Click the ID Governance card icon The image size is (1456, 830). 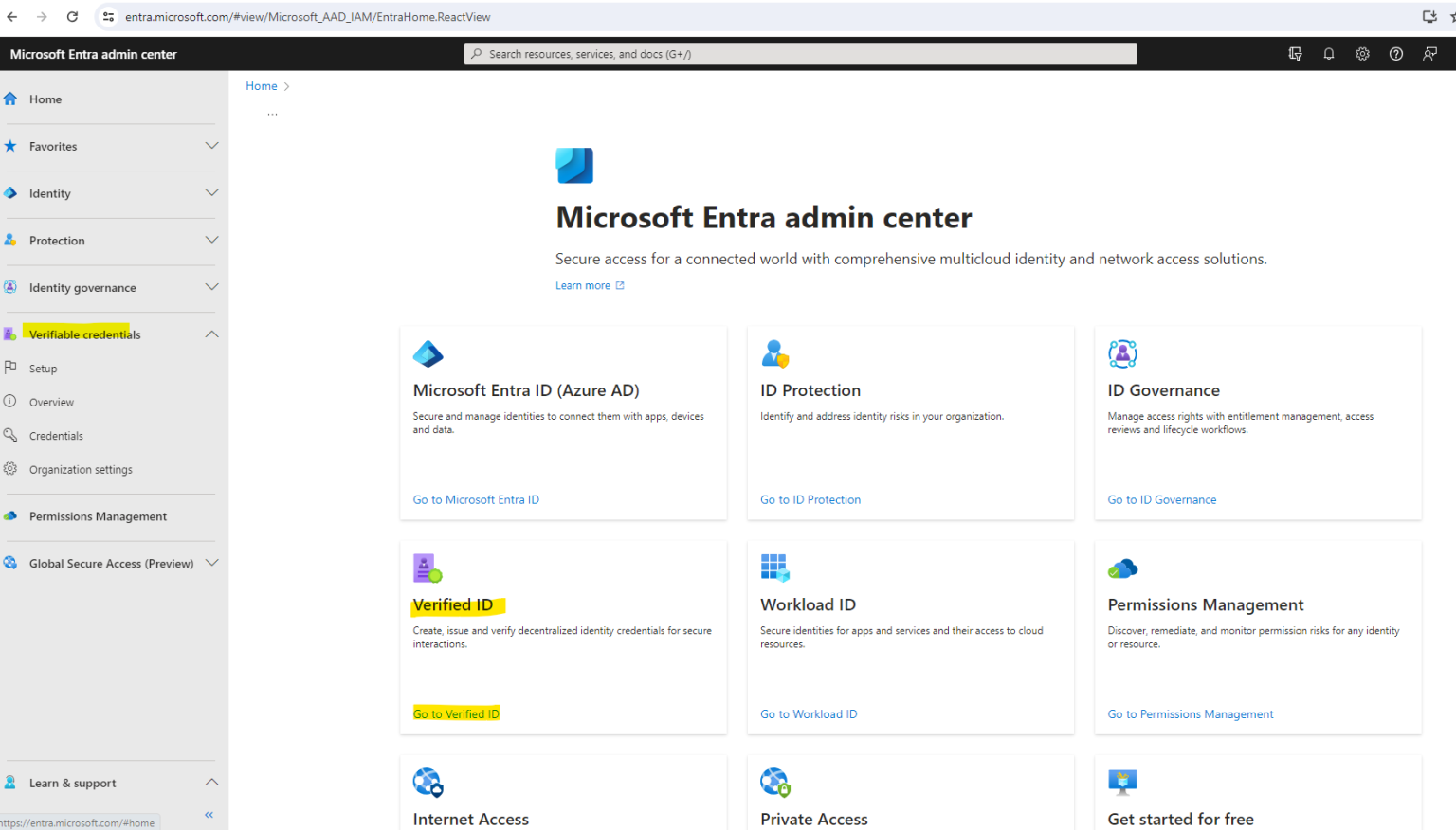[x=1122, y=354]
